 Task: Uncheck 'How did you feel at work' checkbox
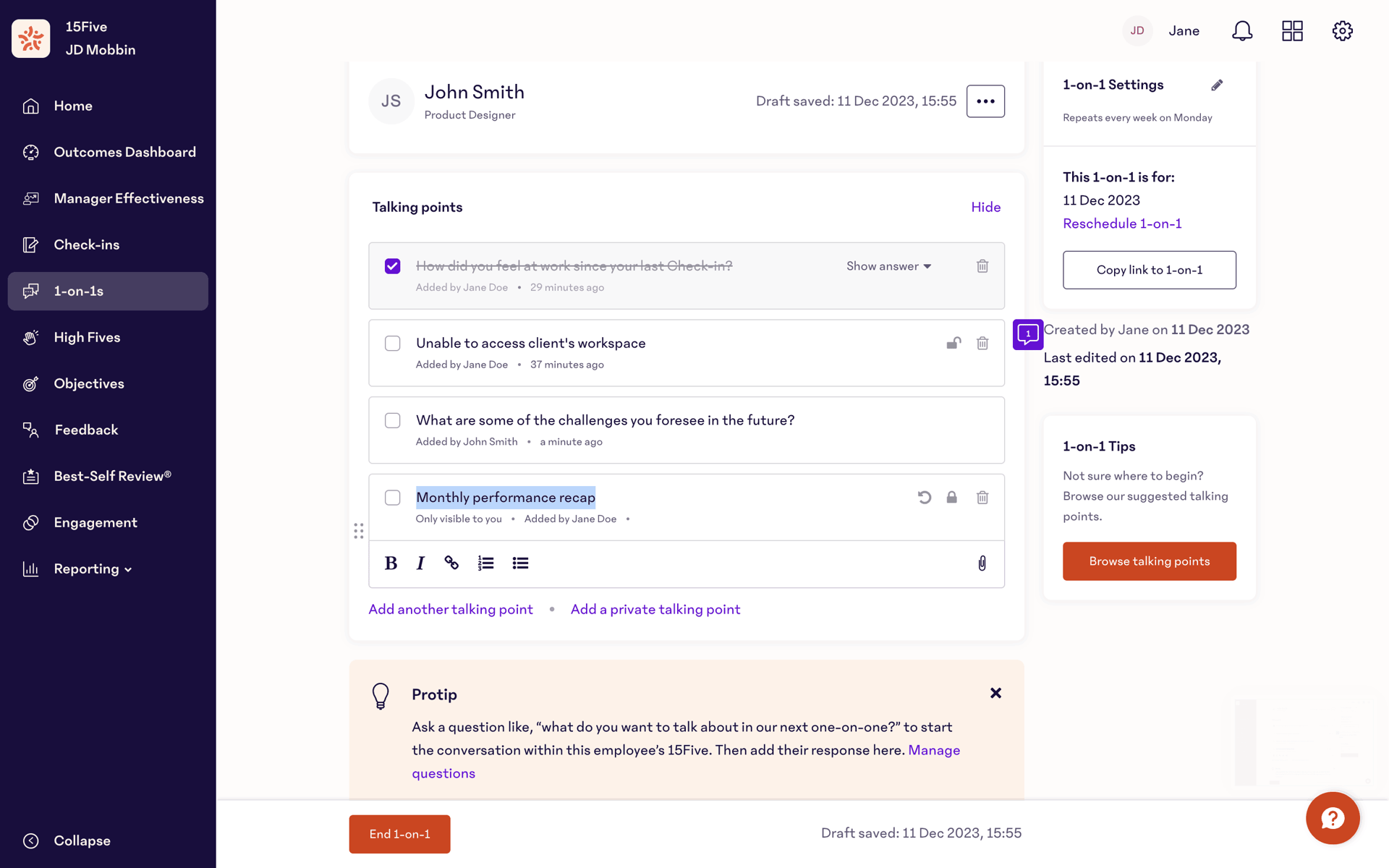[x=392, y=266]
